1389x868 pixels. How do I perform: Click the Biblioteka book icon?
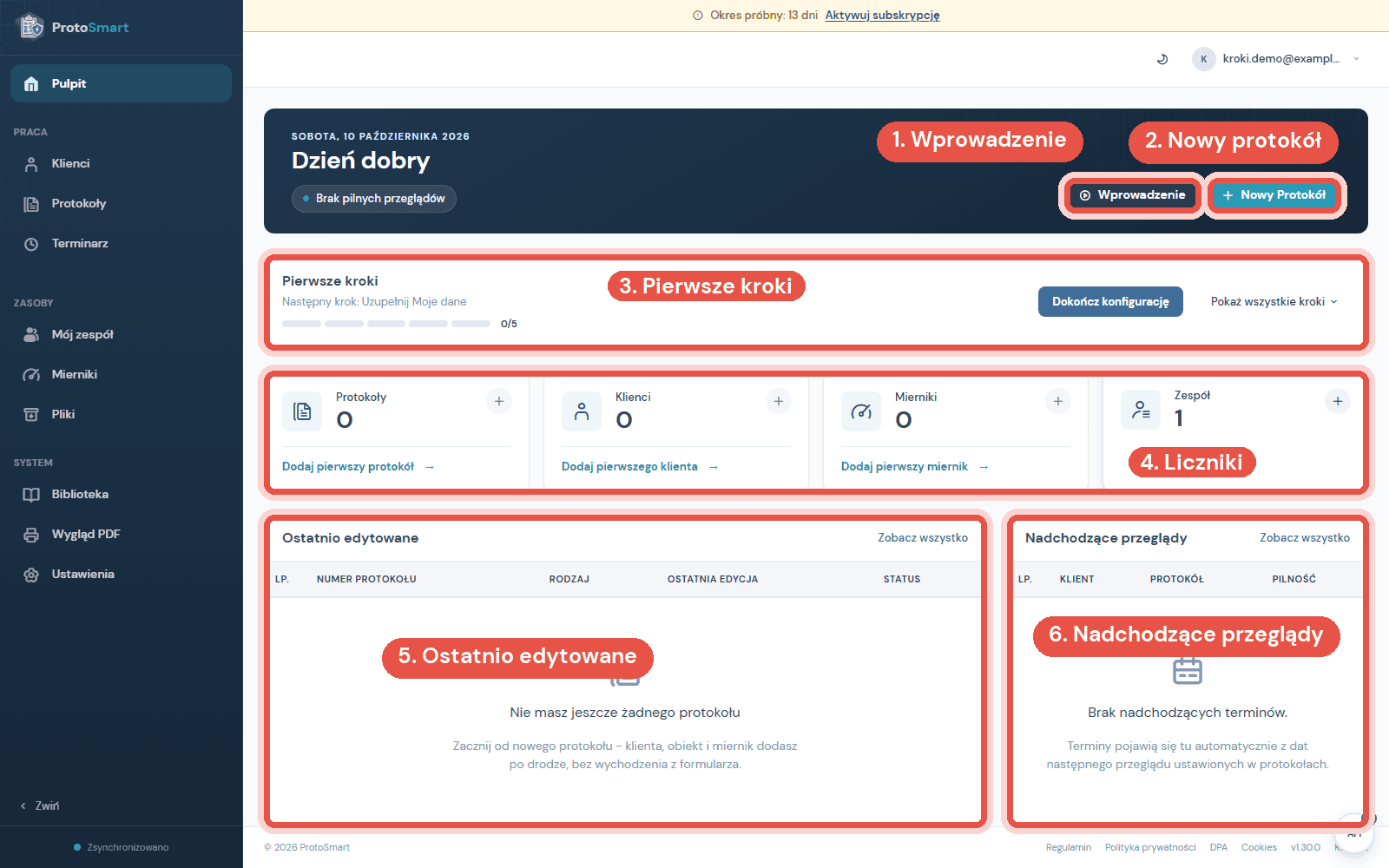(x=31, y=494)
